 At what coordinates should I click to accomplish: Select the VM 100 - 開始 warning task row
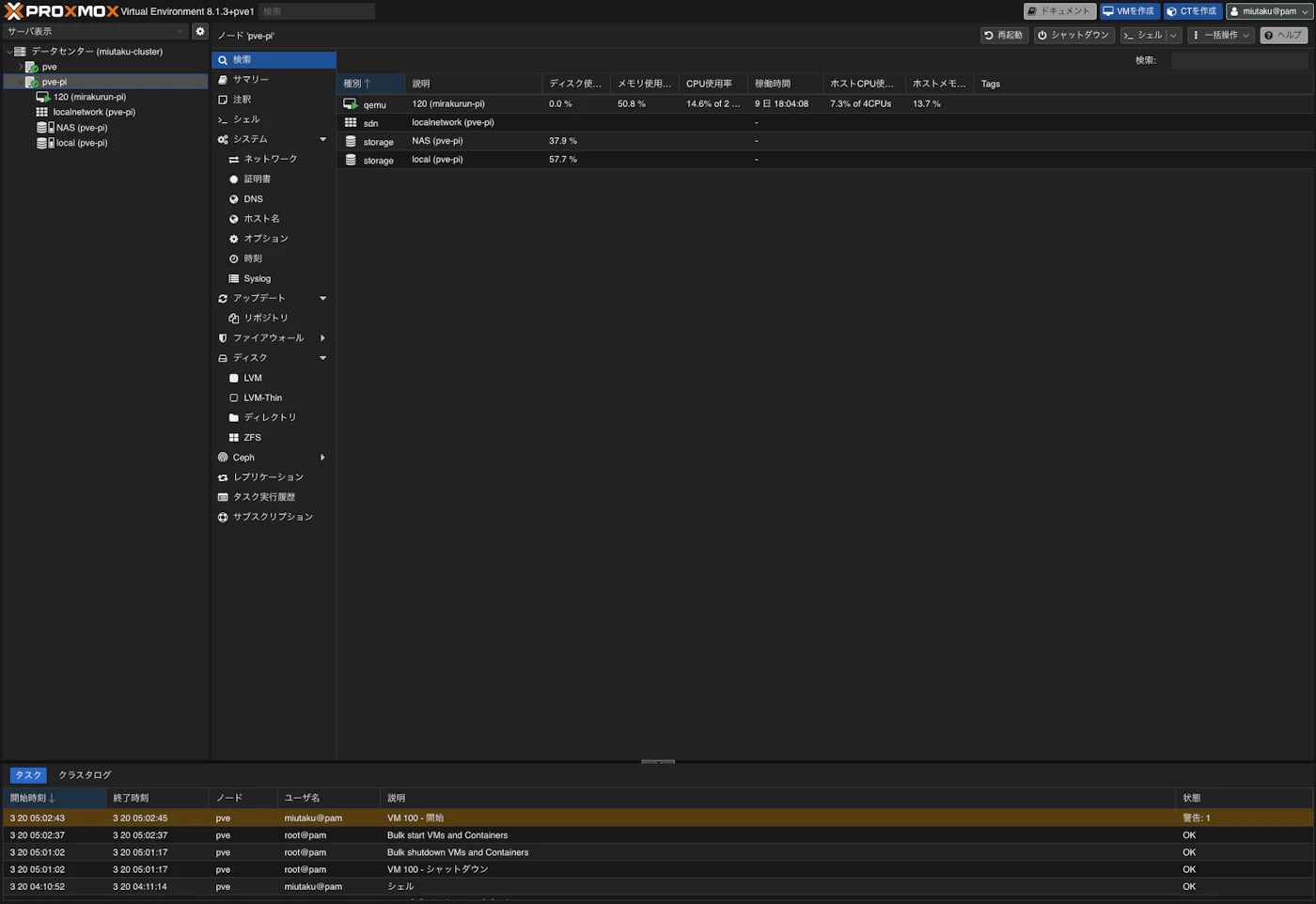pos(658,818)
